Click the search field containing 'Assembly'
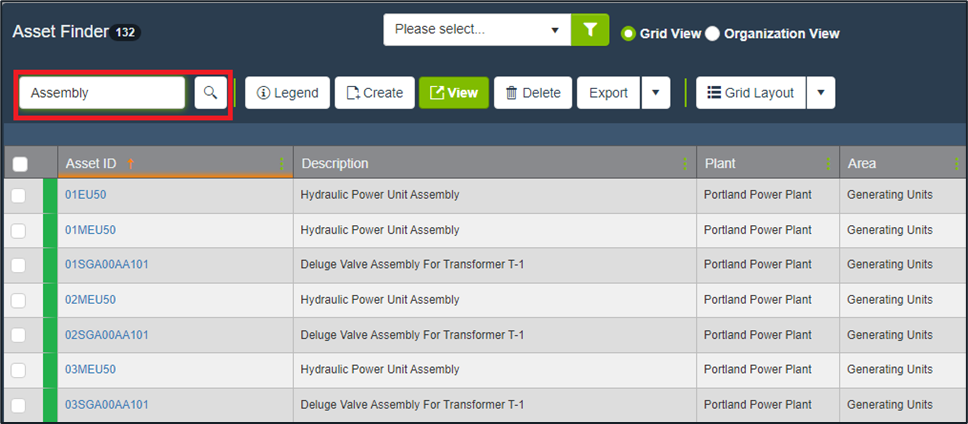Viewport: 968px width, 424px height. tap(102, 93)
